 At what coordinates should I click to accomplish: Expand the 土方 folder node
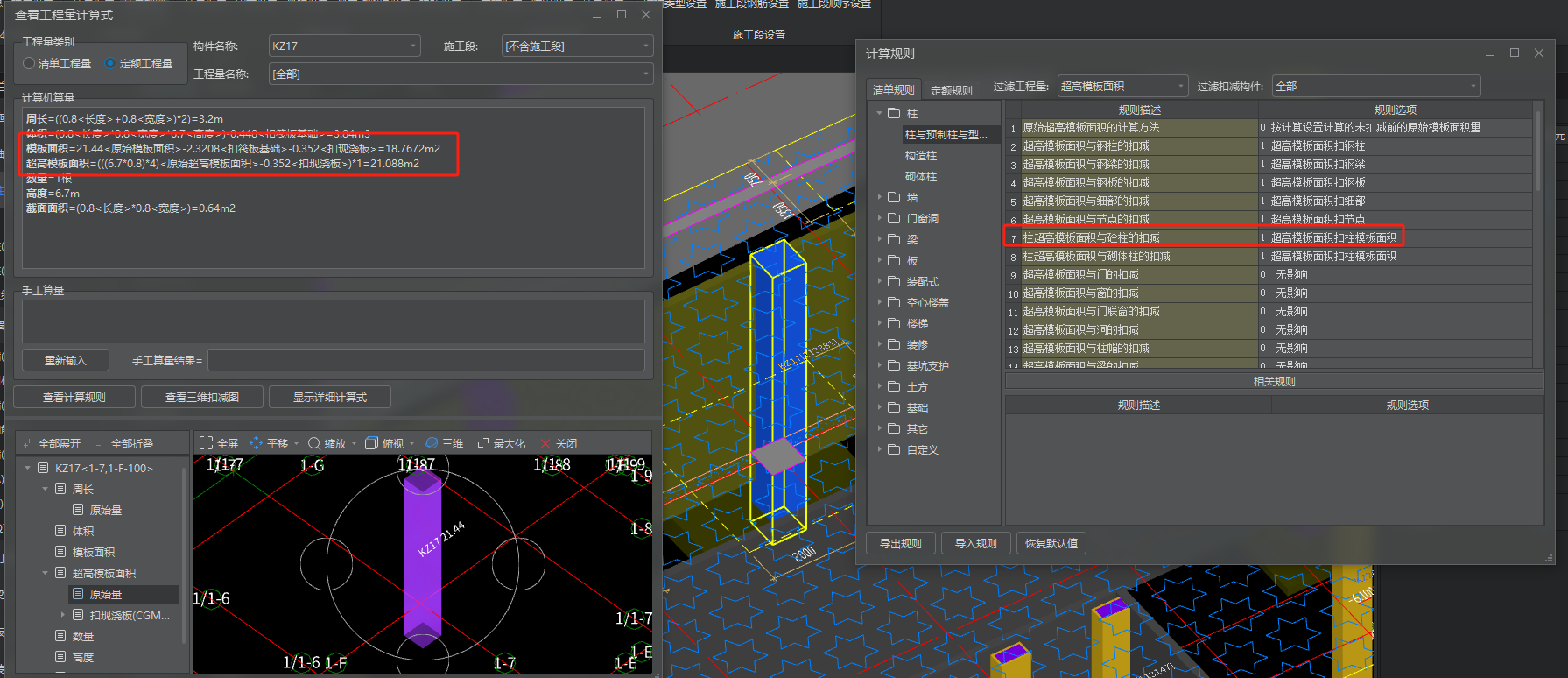point(879,386)
